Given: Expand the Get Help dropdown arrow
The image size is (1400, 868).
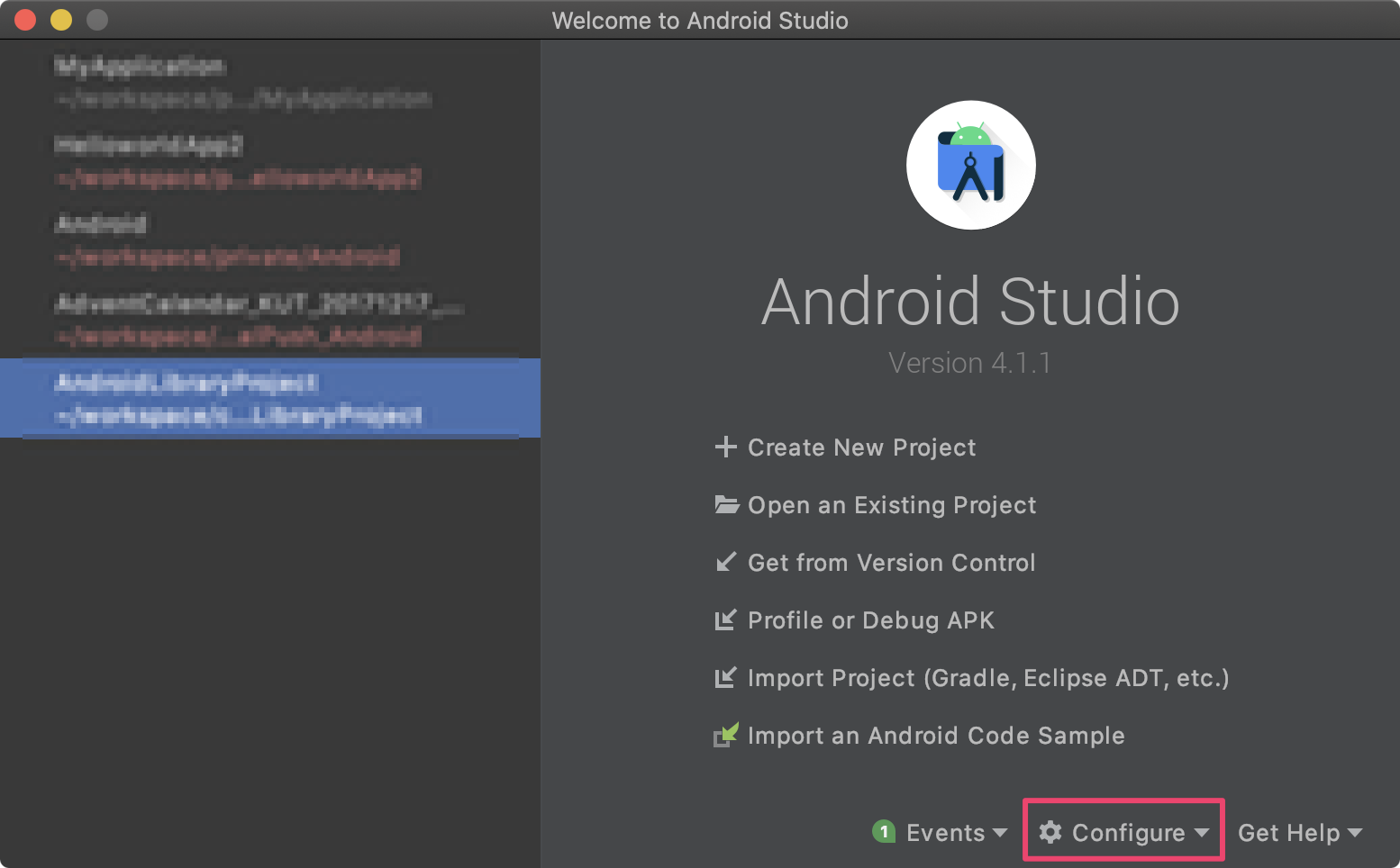Looking at the screenshot, I should coord(1354,833).
